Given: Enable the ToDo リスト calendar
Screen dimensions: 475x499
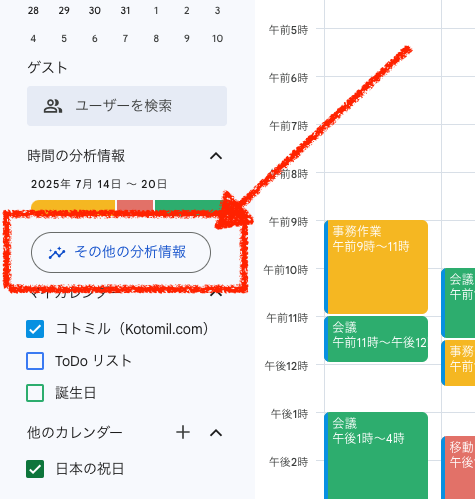Looking at the screenshot, I should point(35,361).
